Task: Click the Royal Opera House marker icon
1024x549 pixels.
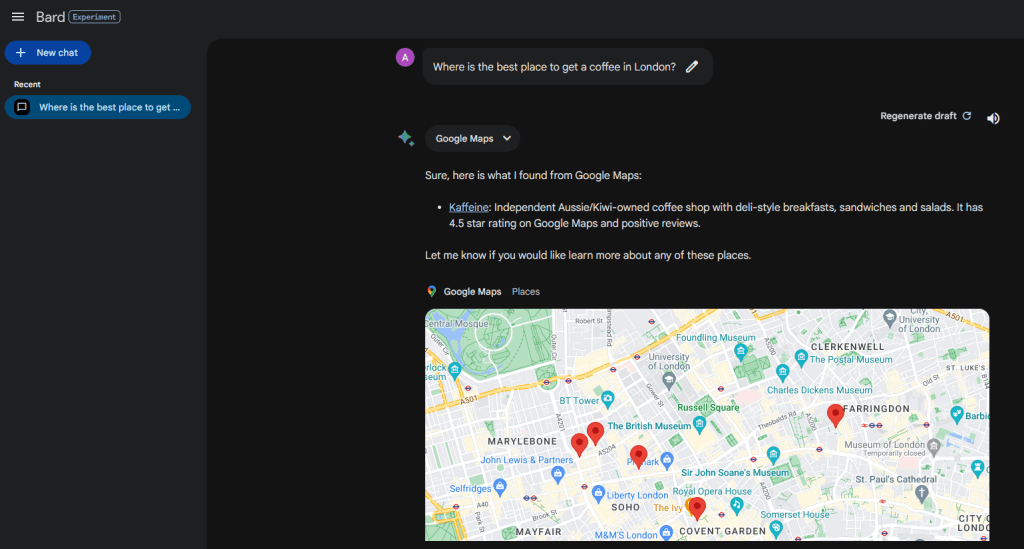Action: click(737, 505)
